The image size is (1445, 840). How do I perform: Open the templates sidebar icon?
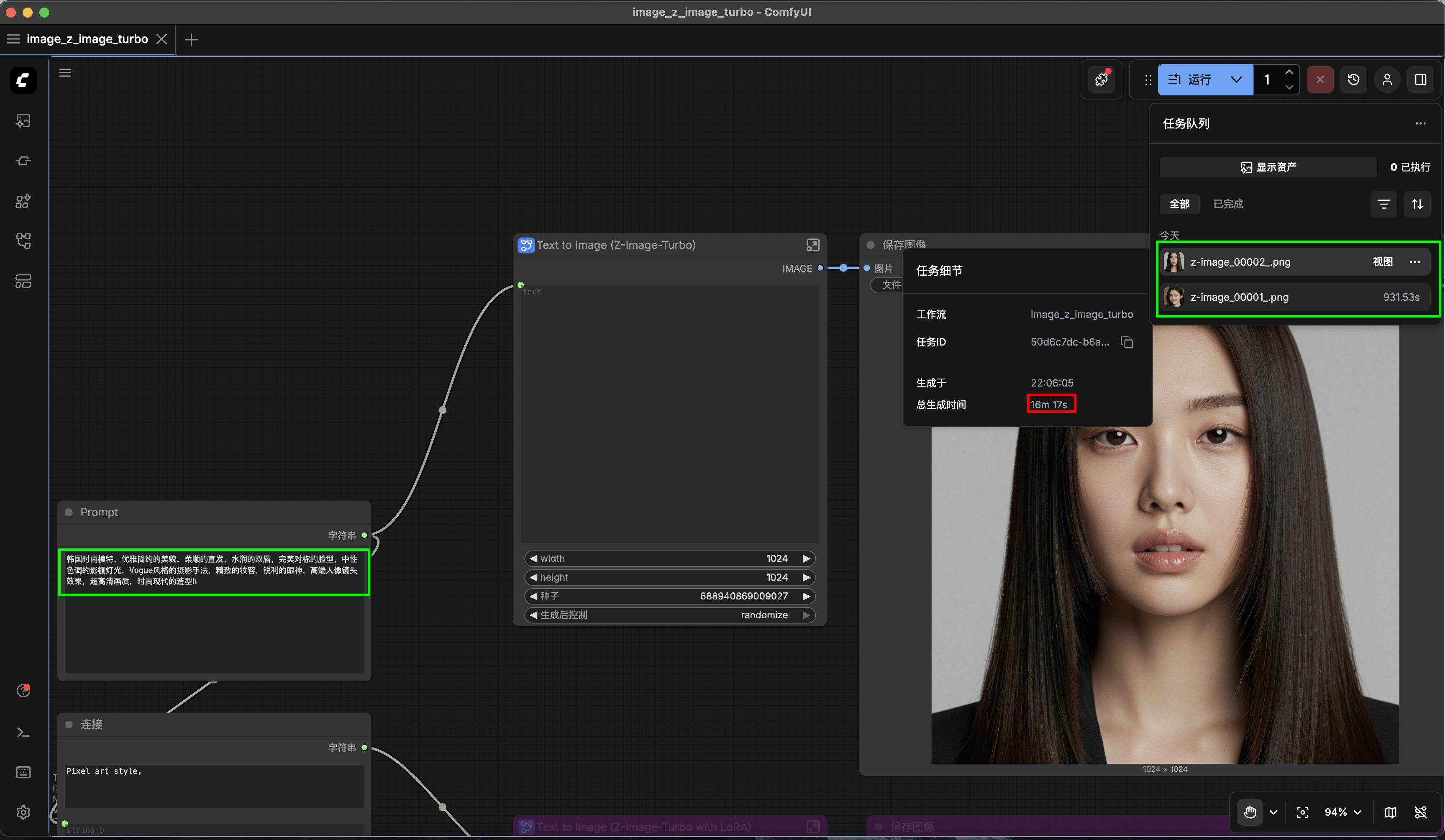tap(23, 281)
